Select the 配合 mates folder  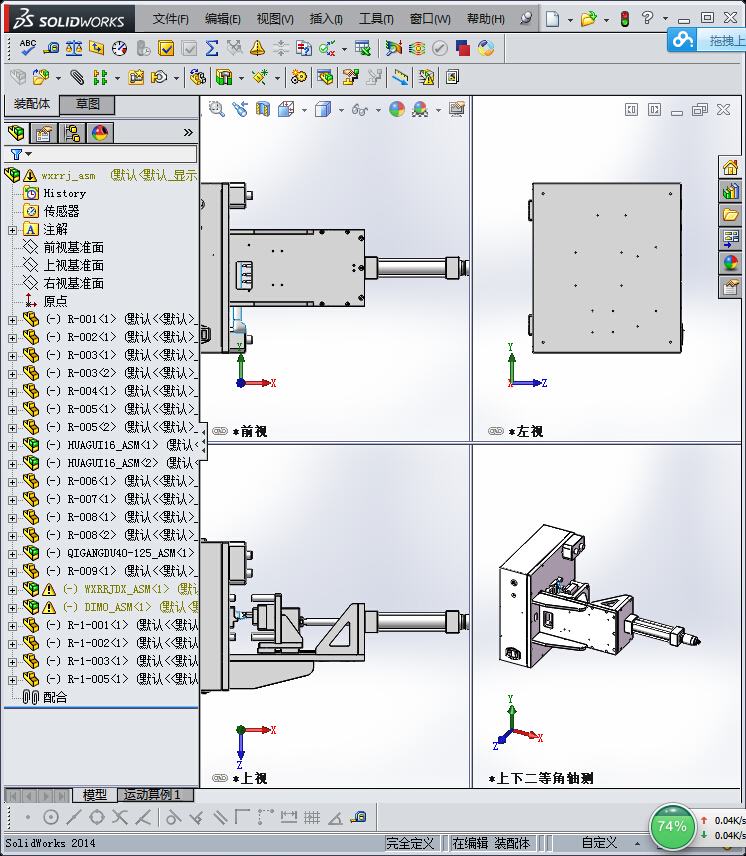(55, 698)
